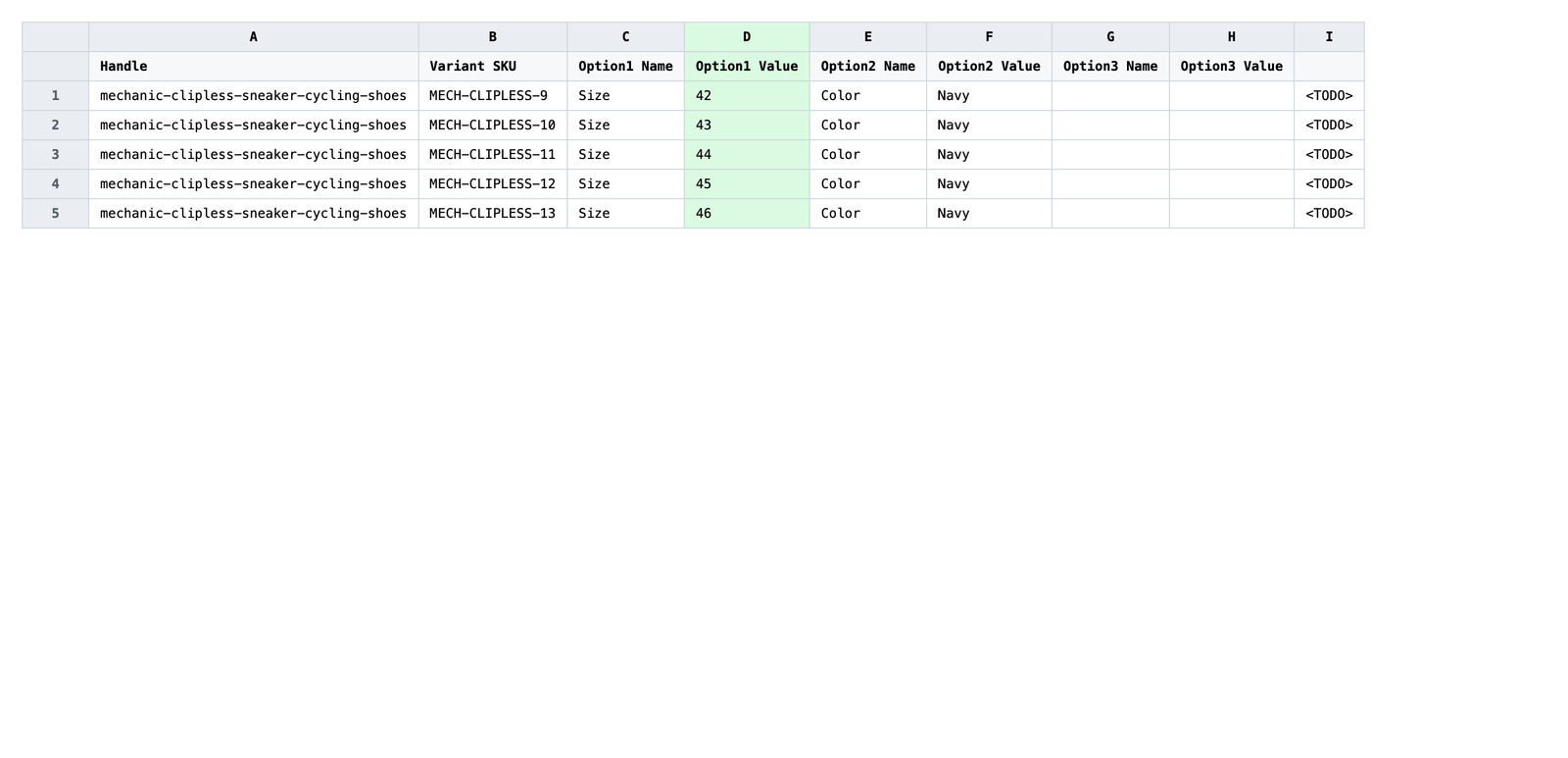Click the <TODO> cell in row 5
The image size is (1568, 758).
click(1329, 214)
